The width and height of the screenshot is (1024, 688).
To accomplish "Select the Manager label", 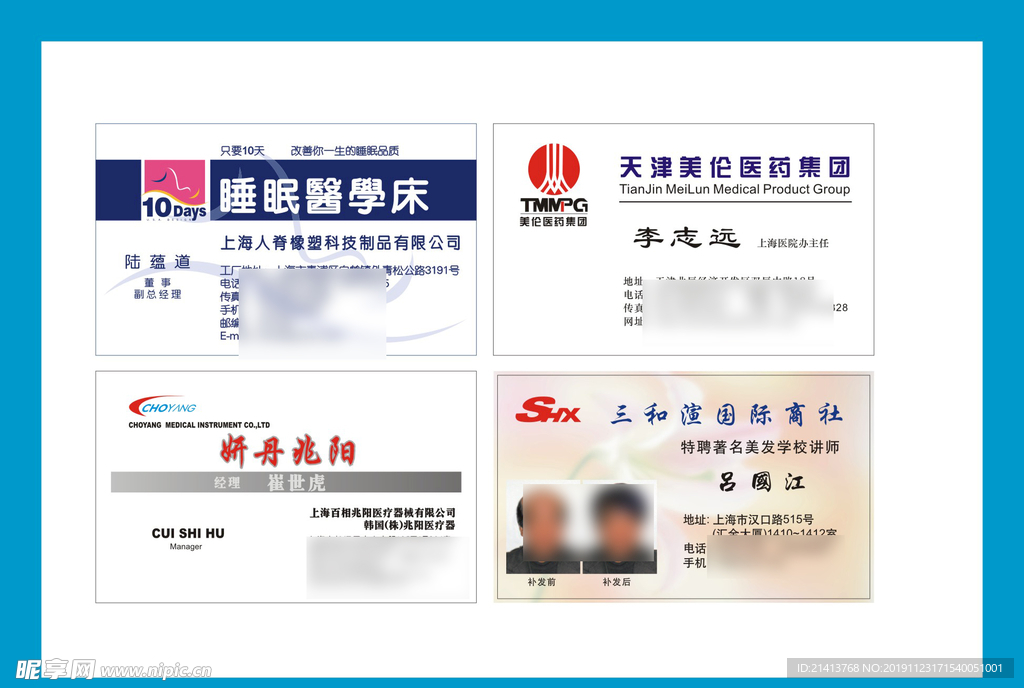I will click(x=186, y=547).
